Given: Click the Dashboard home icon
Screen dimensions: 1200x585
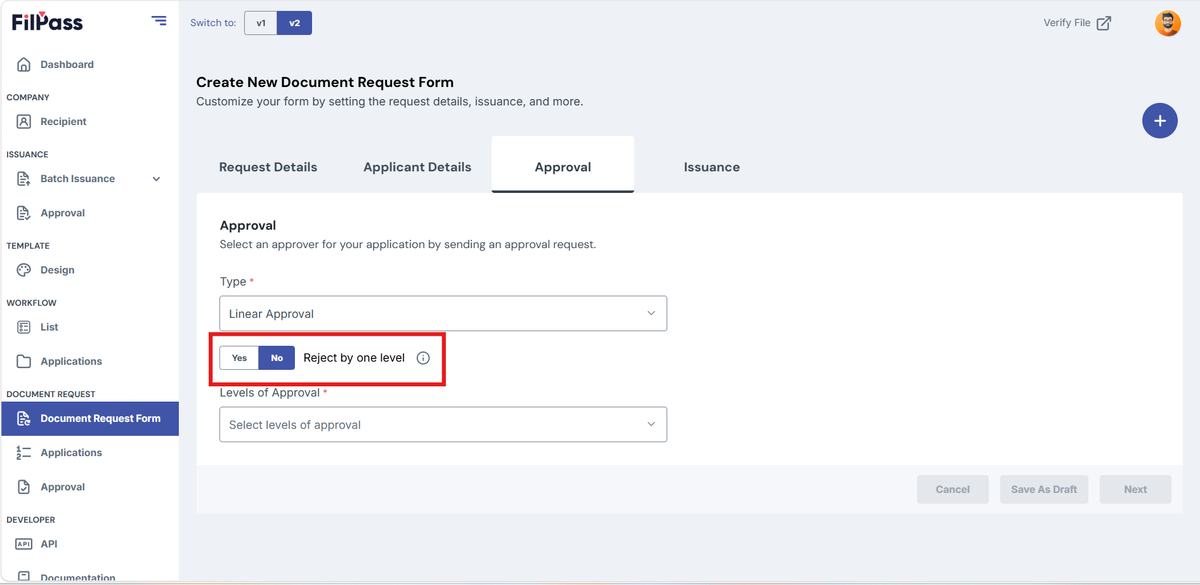Looking at the screenshot, I should click(24, 65).
